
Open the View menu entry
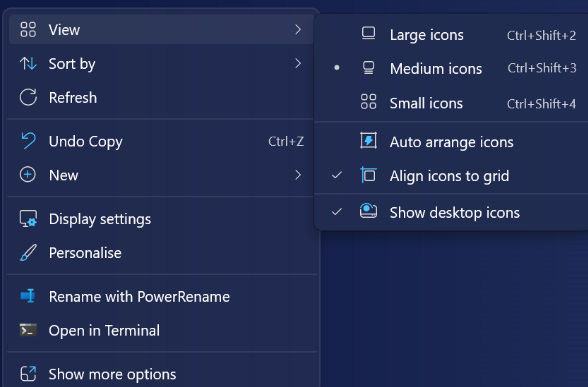tap(161, 30)
